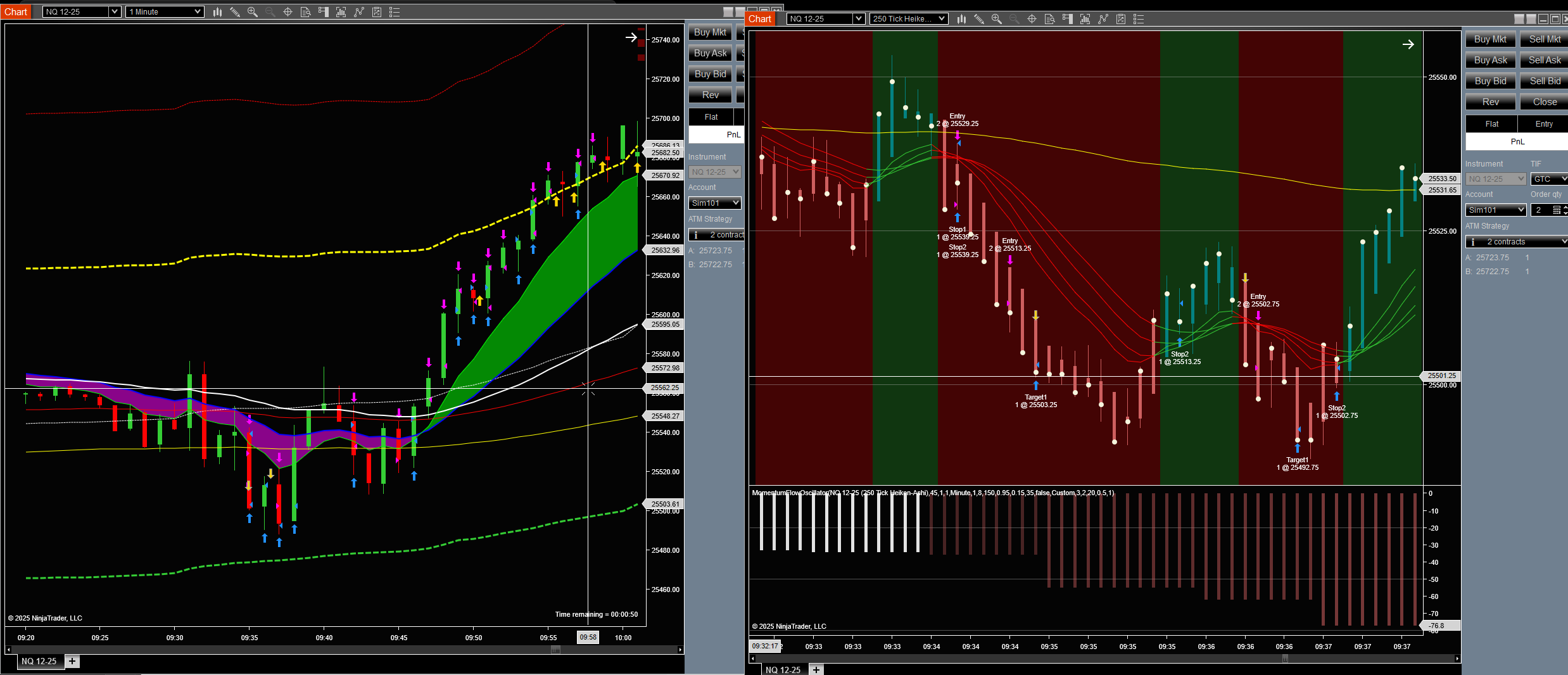Click Zoom In magnifier on left chart toolbar
The height and width of the screenshot is (675, 1568).
click(x=252, y=12)
